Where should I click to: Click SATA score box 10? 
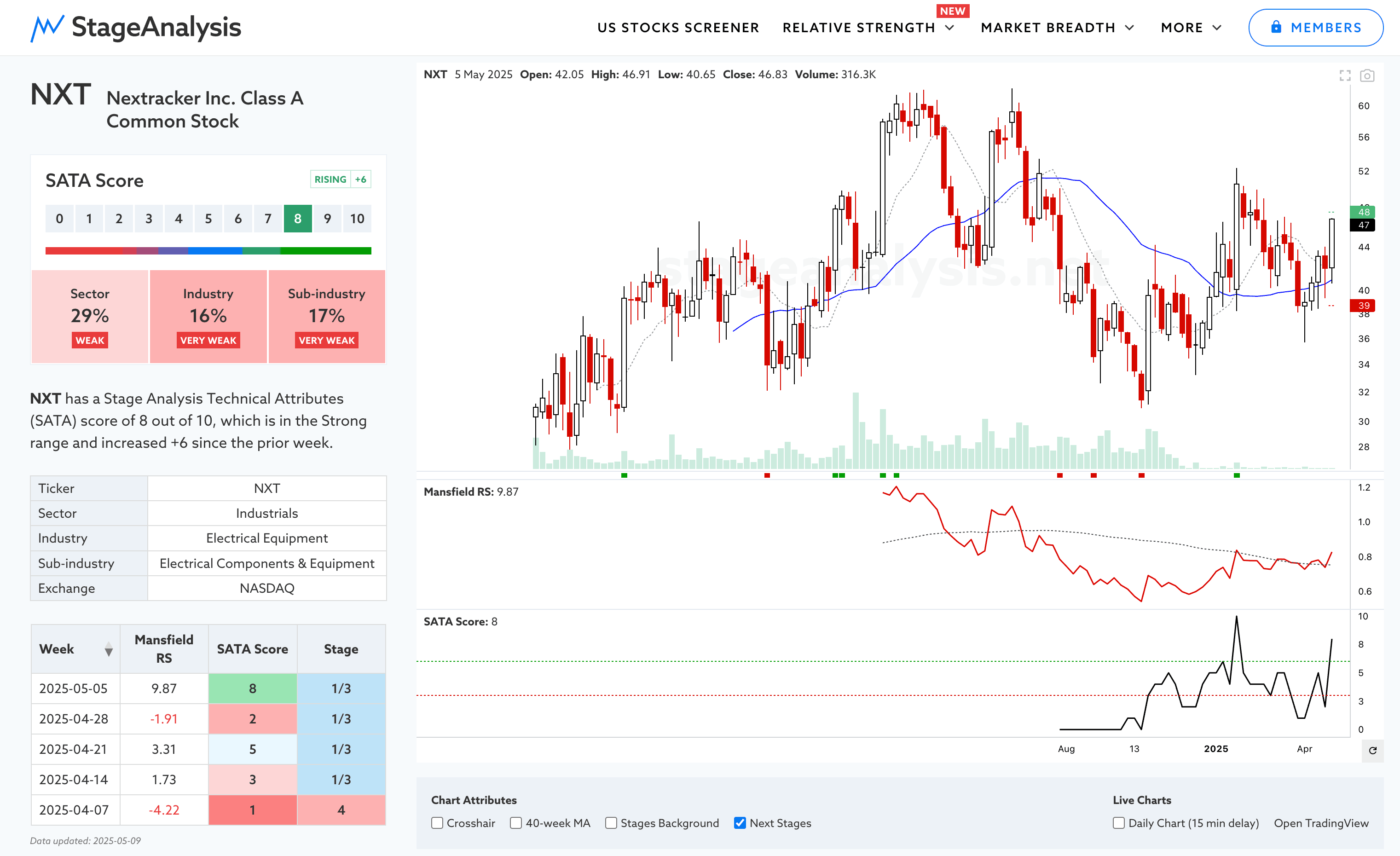click(357, 219)
